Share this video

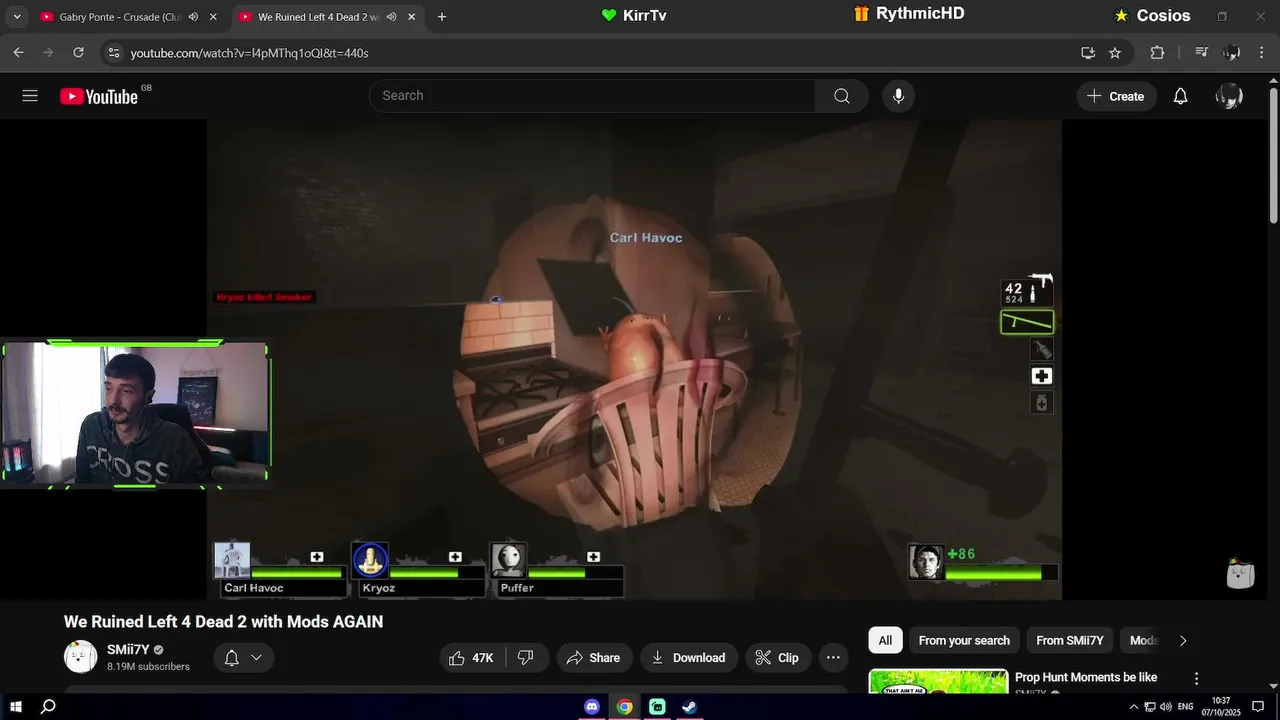593,658
